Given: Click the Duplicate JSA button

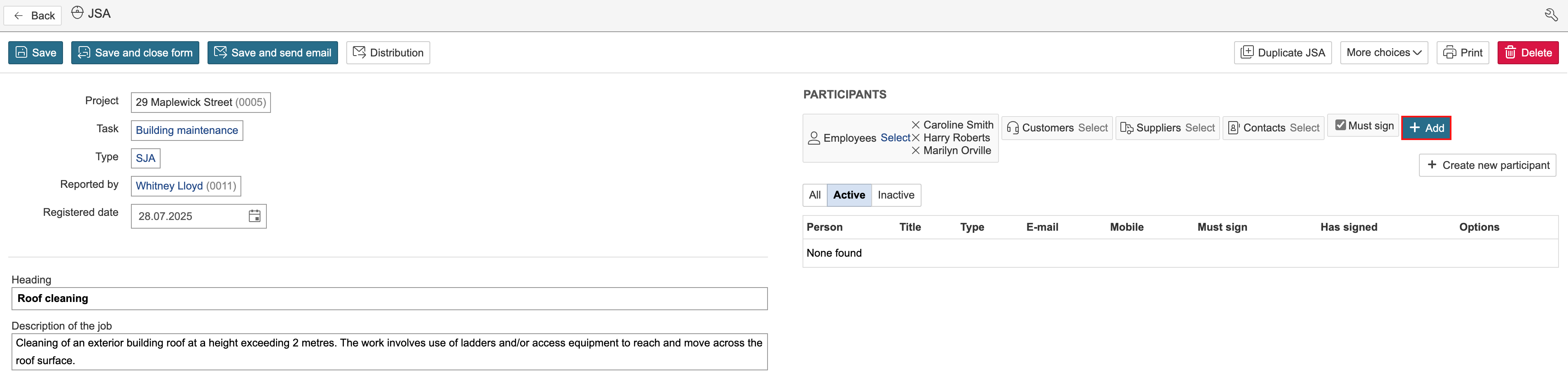Looking at the screenshot, I should 1283,53.
